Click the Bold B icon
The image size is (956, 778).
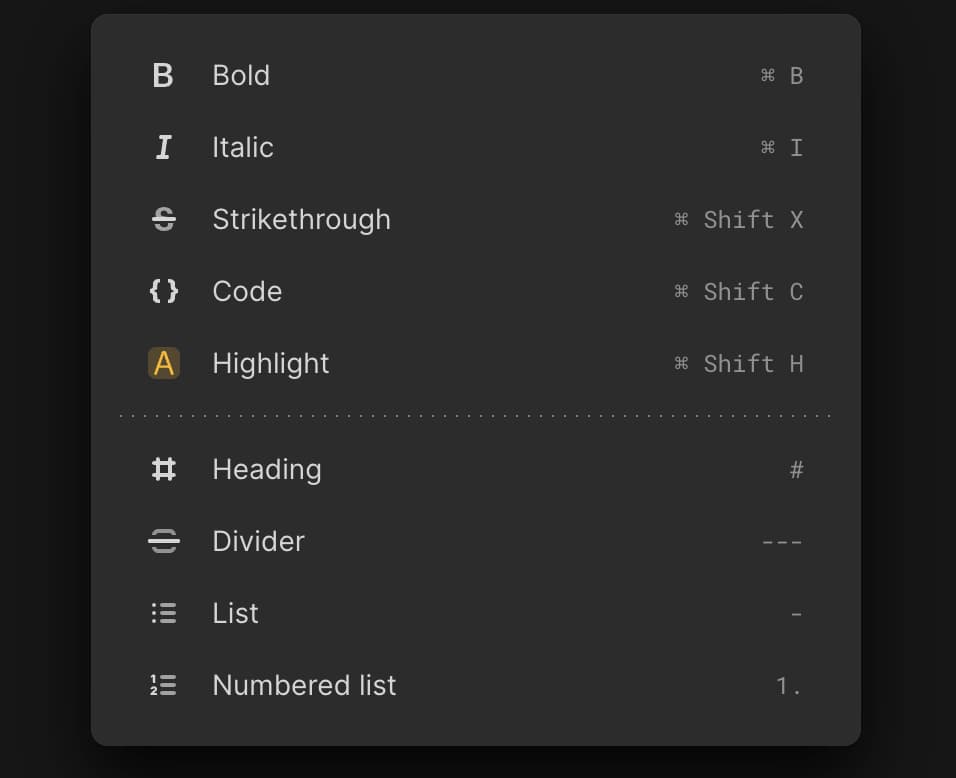[163, 76]
